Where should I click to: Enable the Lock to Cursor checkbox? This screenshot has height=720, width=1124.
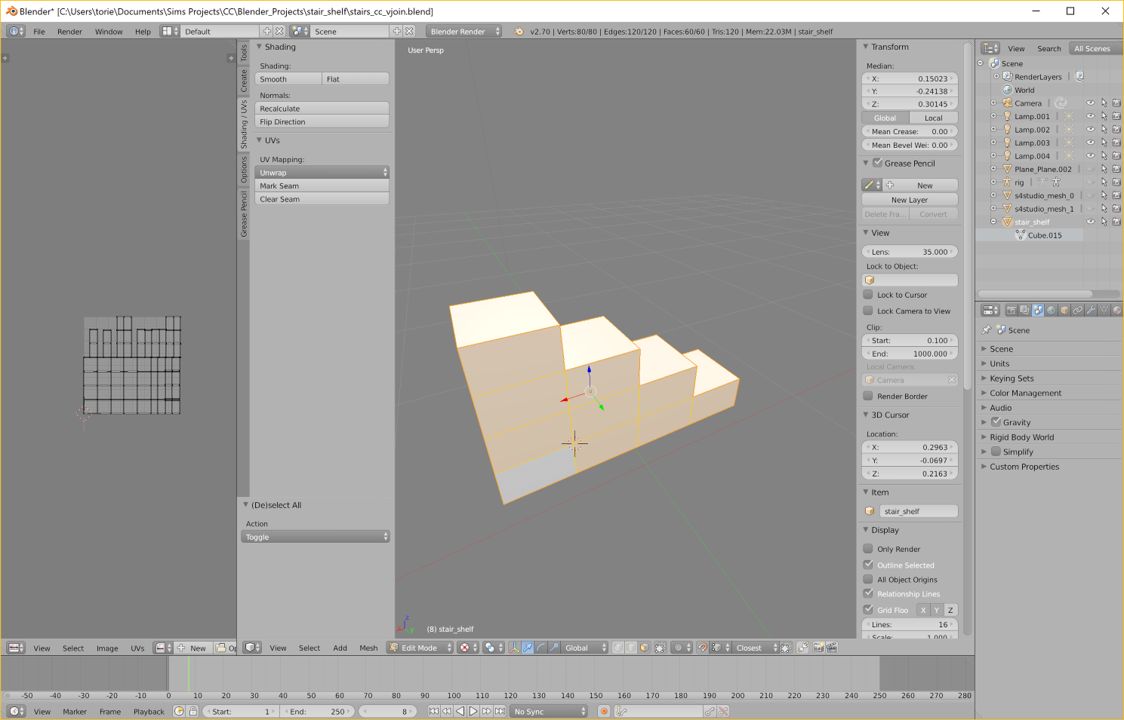868,295
